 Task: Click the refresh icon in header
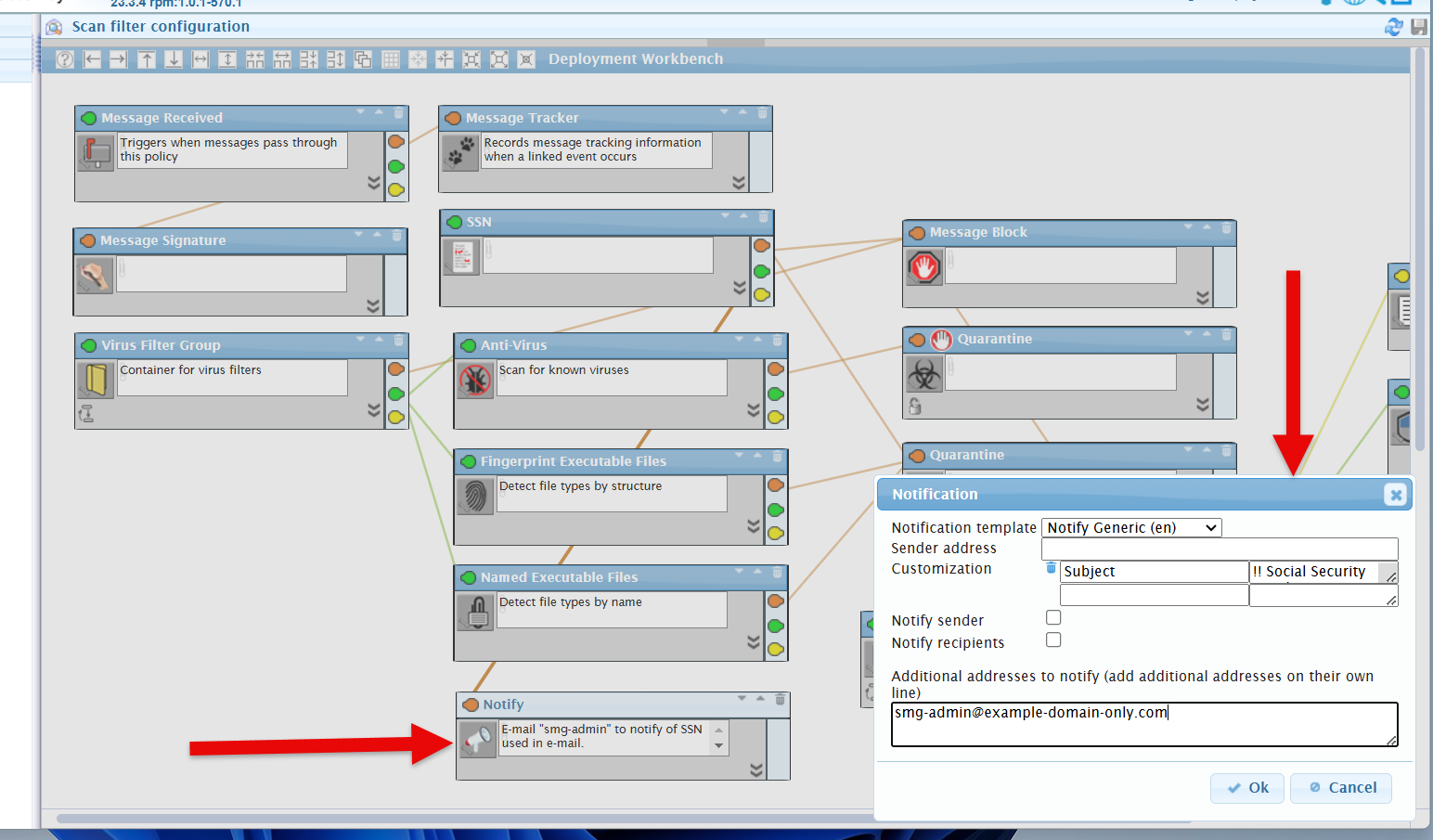[1393, 27]
